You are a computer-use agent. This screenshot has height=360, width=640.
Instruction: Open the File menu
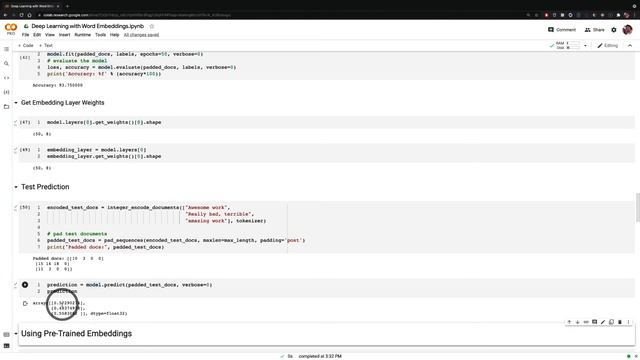coord(25,35)
